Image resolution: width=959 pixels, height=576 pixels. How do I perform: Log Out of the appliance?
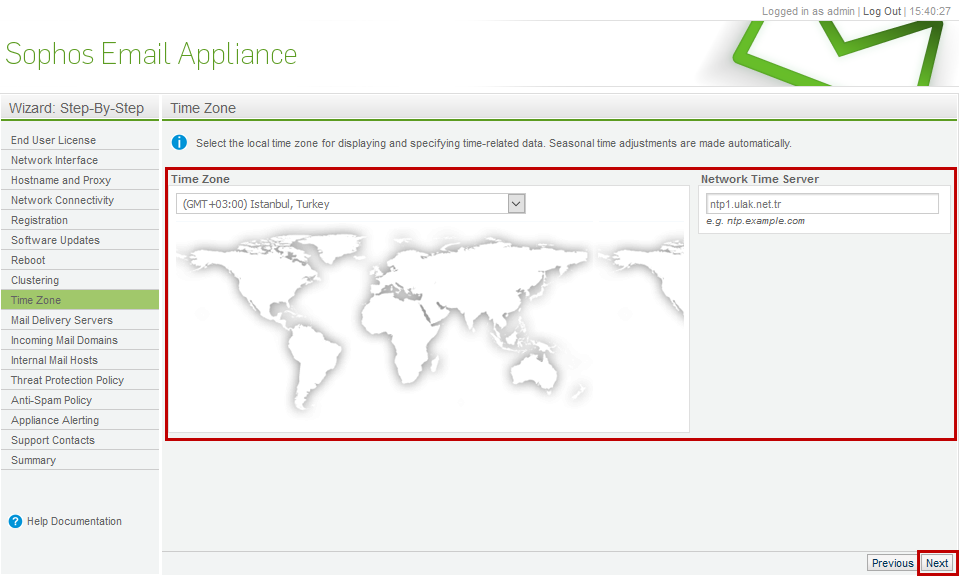[x=882, y=11]
